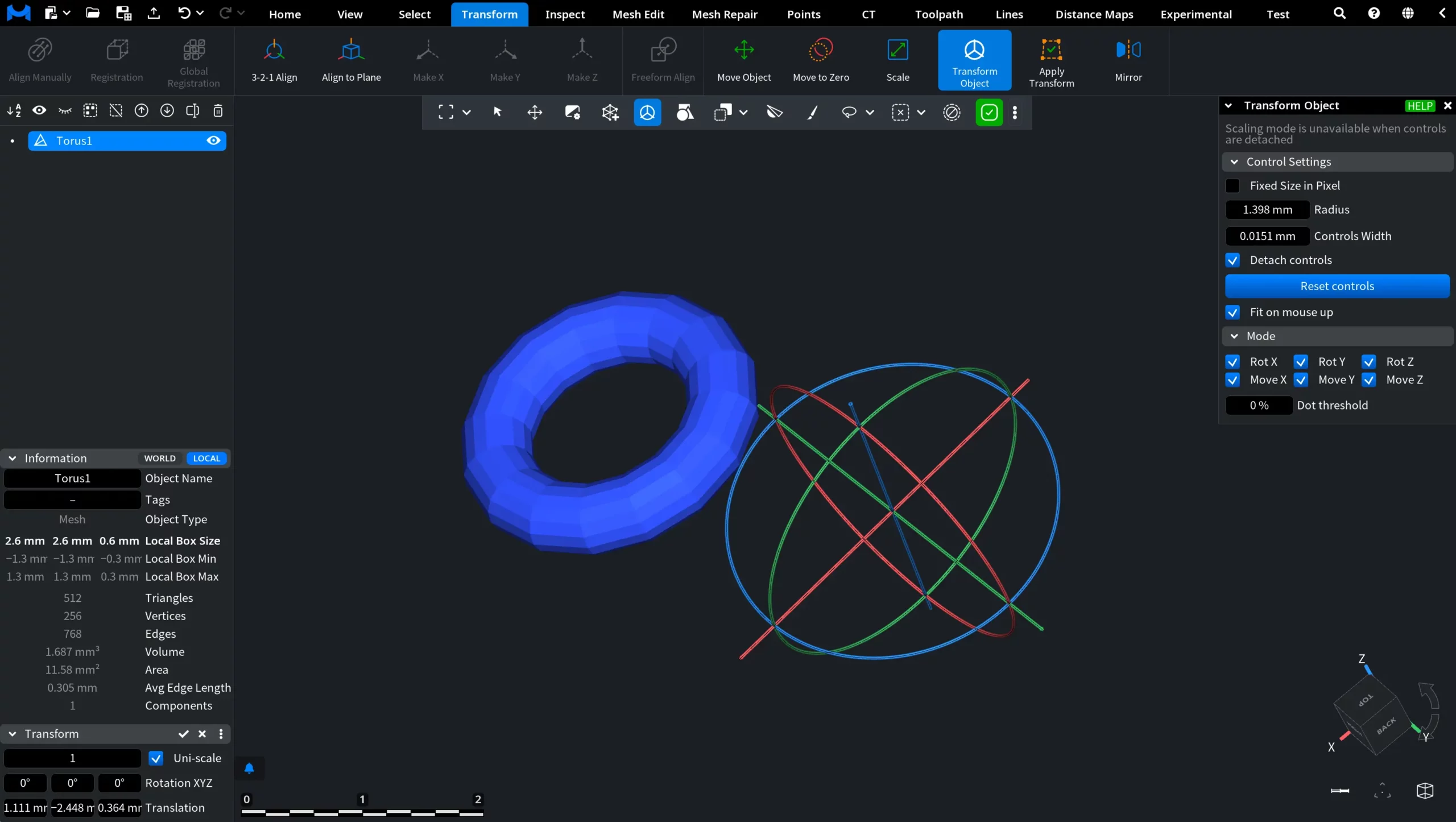1456x822 pixels.
Task: Uncheck Rot X mode
Action: tap(1232, 362)
